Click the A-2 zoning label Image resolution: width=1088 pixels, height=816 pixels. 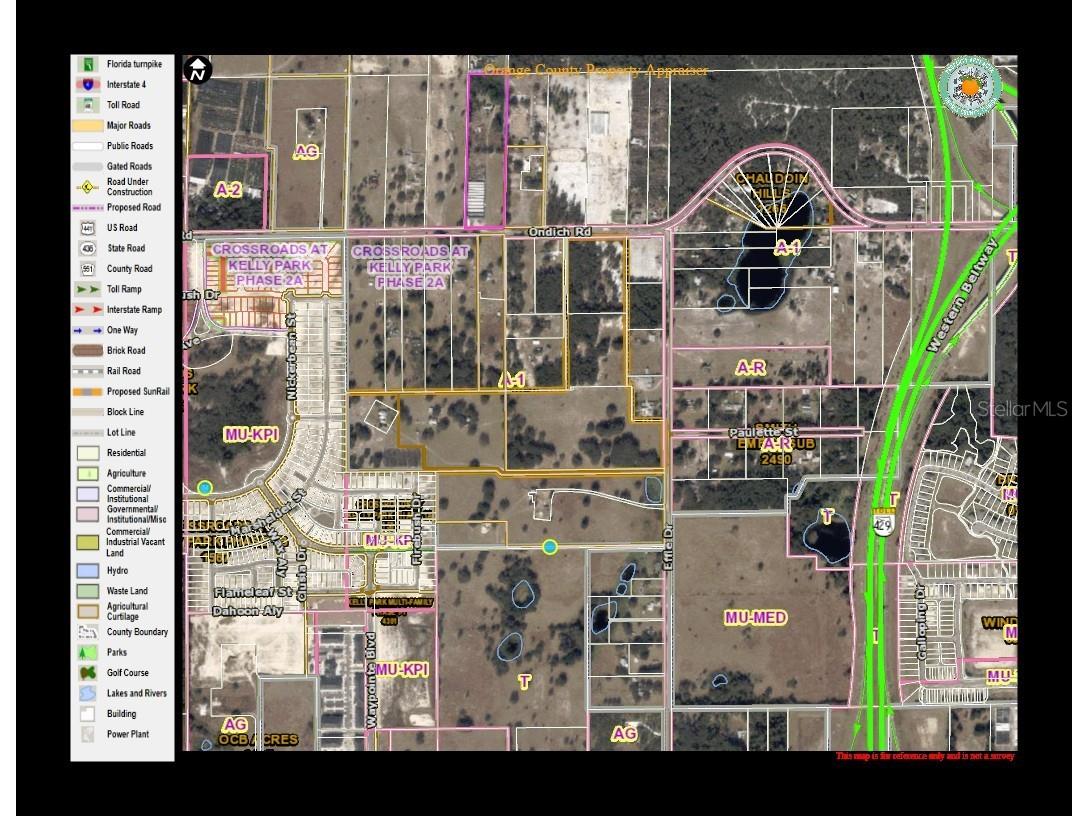tap(228, 189)
